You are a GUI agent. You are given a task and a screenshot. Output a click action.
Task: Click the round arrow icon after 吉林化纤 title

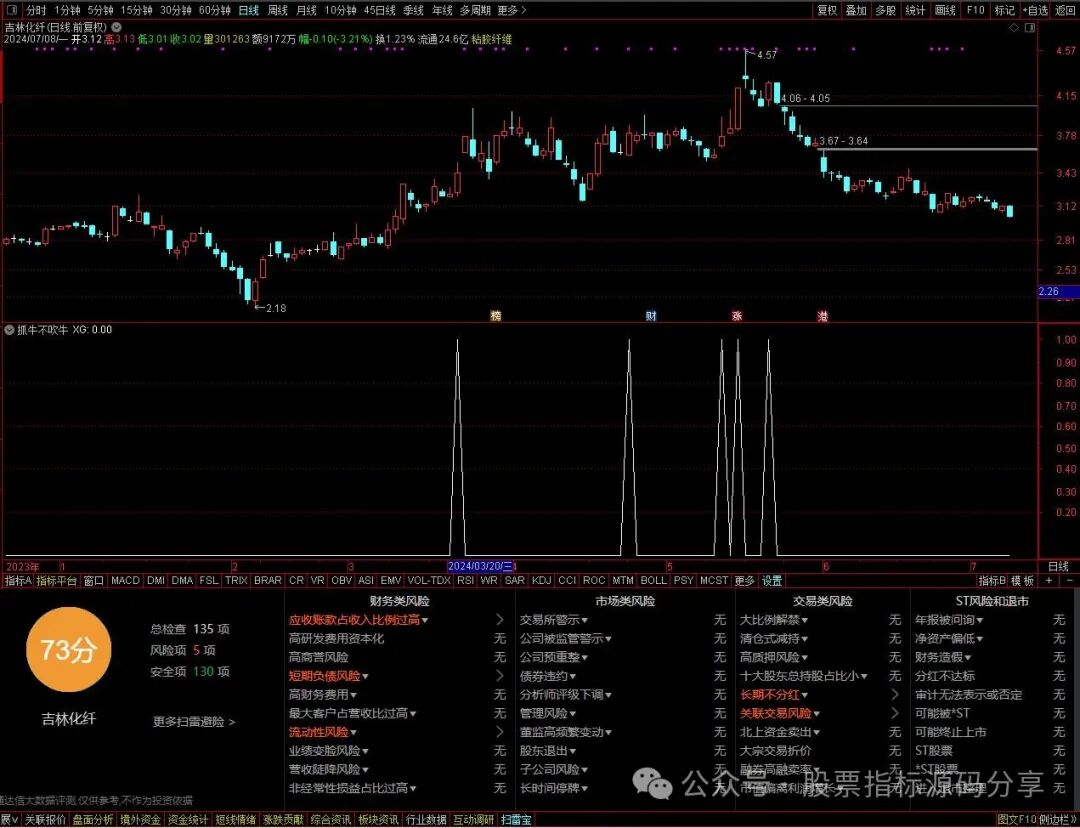pos(116,28)
